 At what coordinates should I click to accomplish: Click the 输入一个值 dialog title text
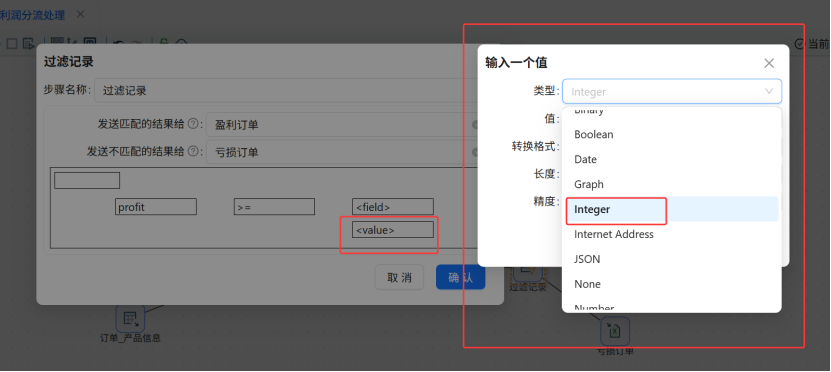[x=517, y=63]
